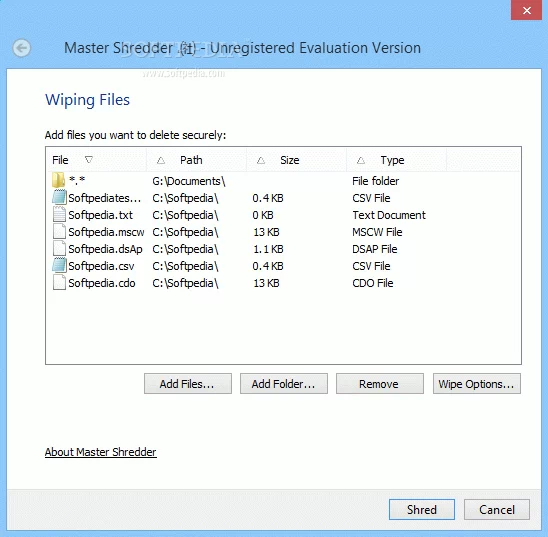548x537 pixels.
Task: Open the About Master Shredder link
Action: point(100,452)
